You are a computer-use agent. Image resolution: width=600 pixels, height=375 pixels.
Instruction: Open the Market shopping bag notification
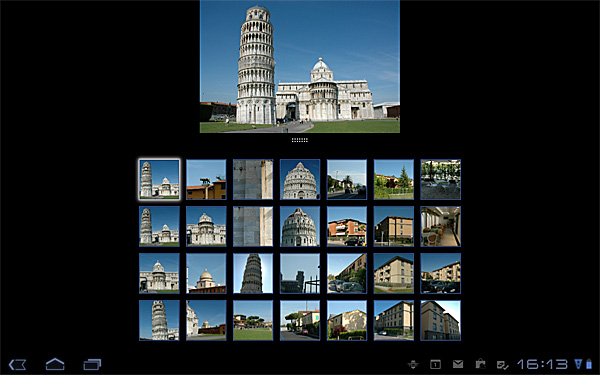(x=480, y=364)
